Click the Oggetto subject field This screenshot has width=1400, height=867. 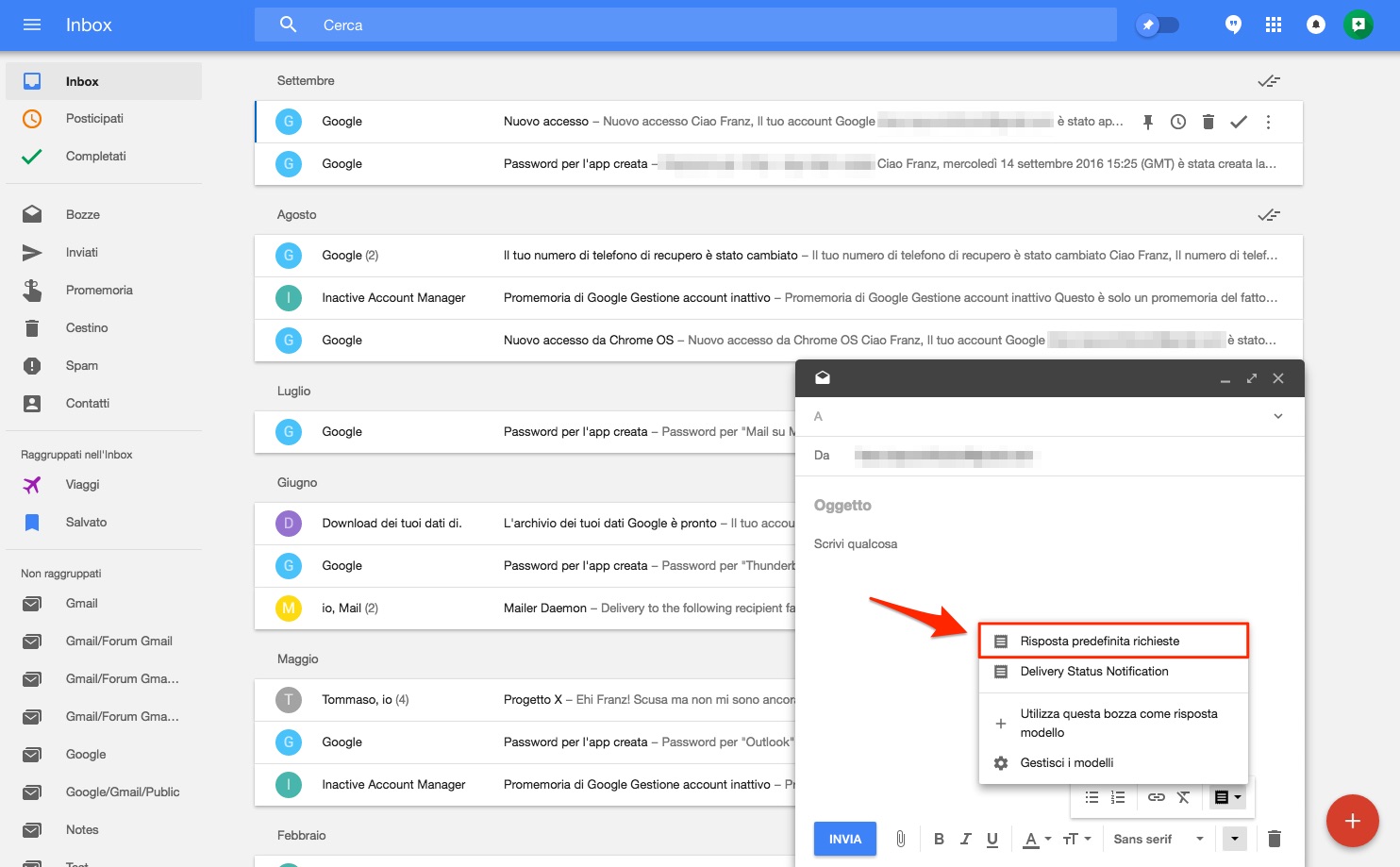pos(1050,506)
